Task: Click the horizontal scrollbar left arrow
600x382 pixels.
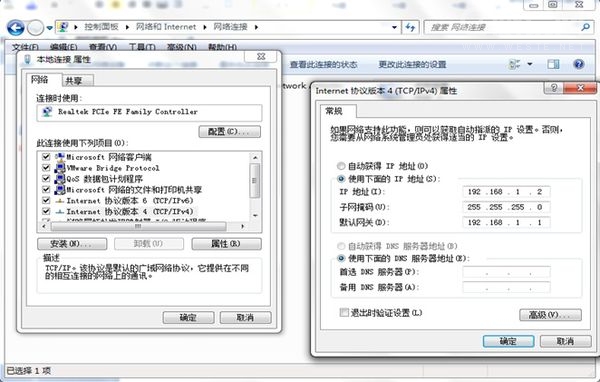Action: click(44, 227)
